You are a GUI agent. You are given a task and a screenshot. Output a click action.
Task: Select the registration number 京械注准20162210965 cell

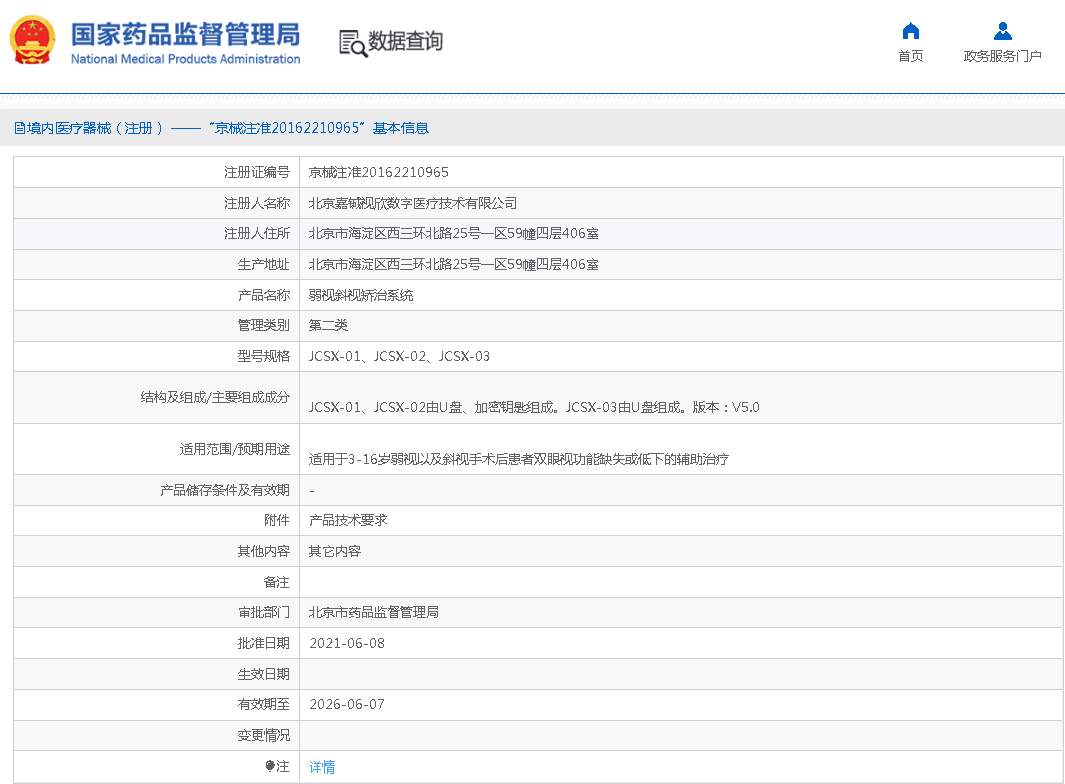coord(378,172)
